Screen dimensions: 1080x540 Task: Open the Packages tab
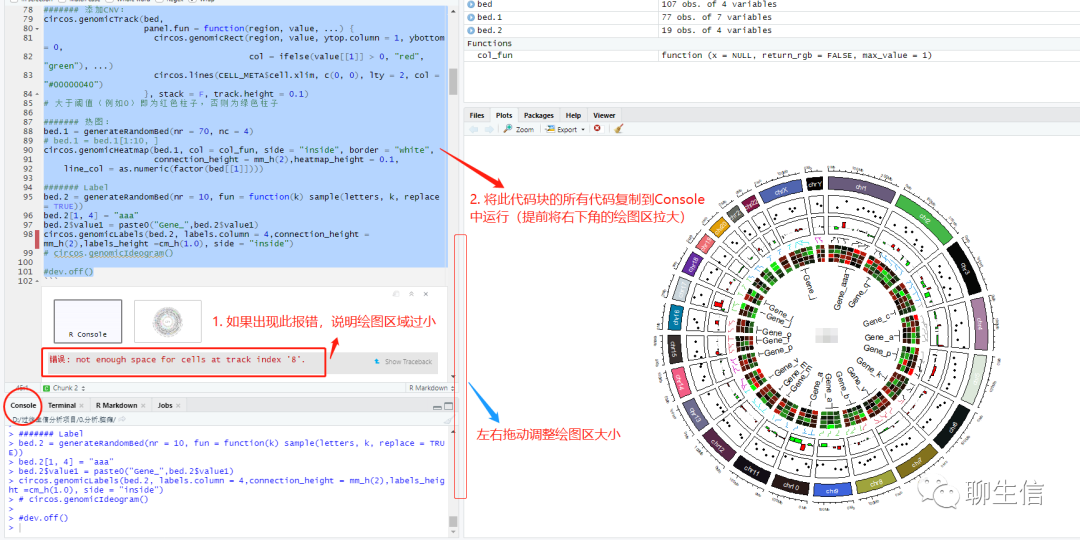click(539, 115)
